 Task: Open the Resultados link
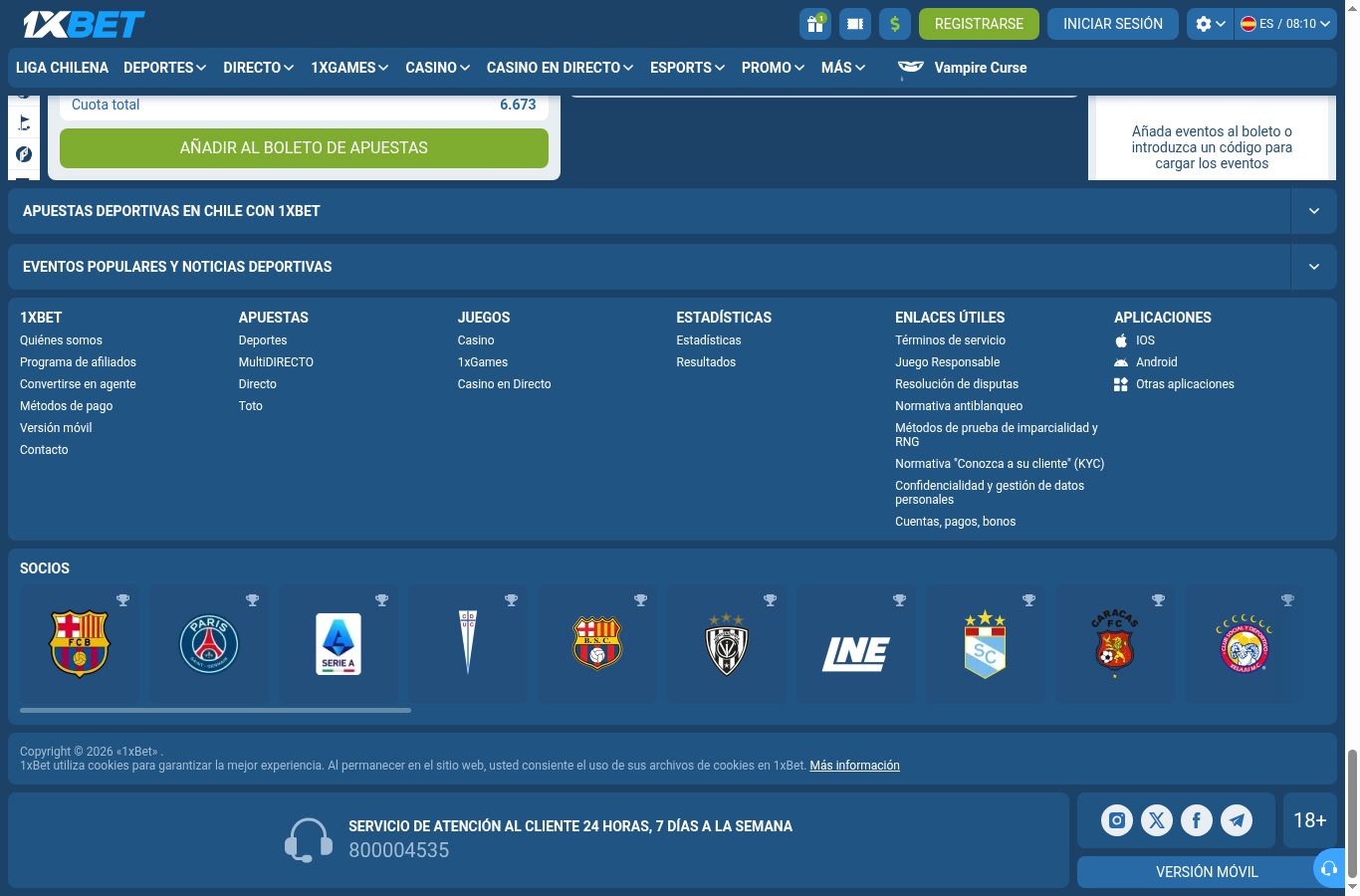706,362
